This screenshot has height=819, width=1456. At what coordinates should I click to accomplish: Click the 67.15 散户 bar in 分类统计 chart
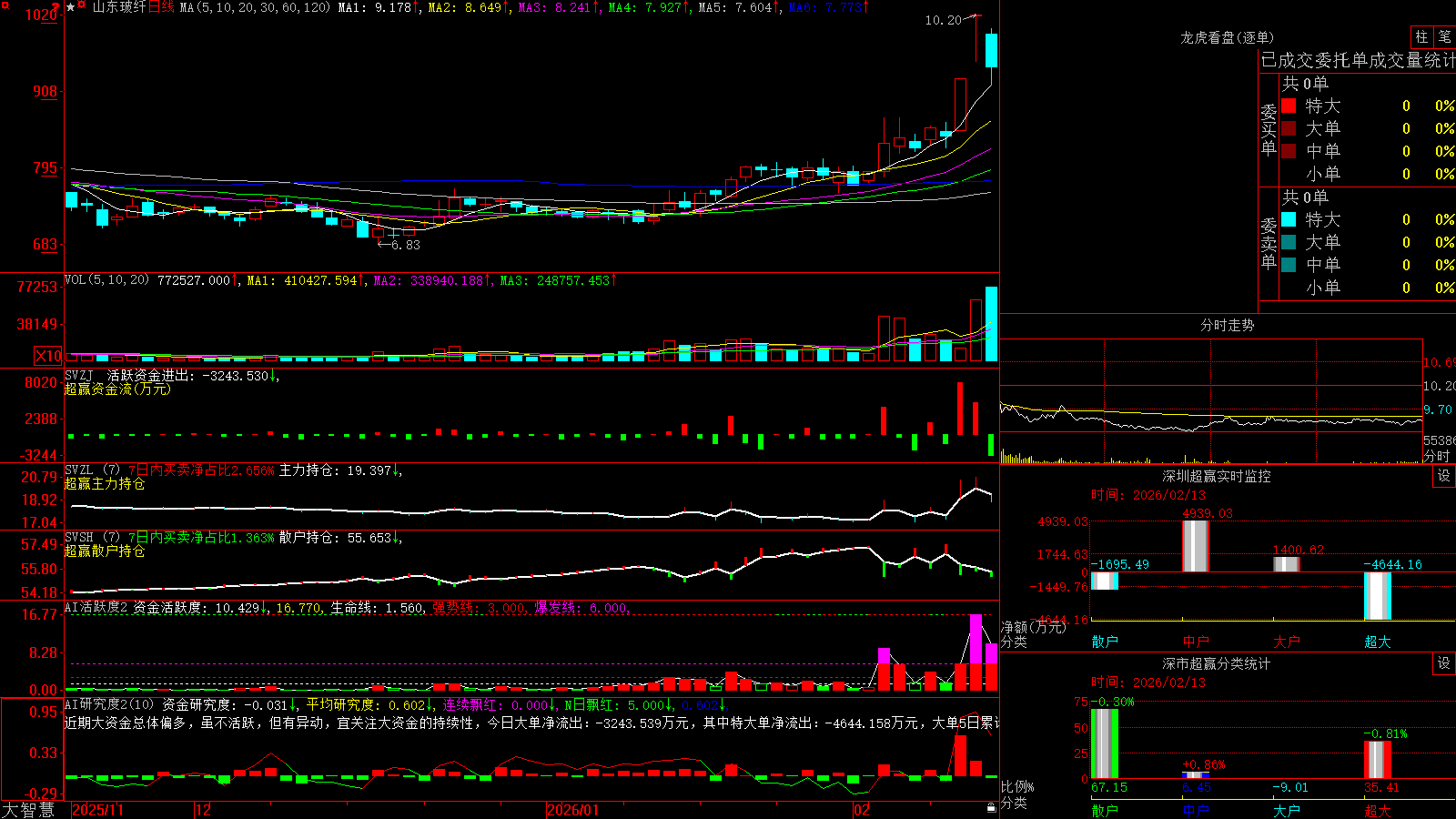coord(1105,743)
